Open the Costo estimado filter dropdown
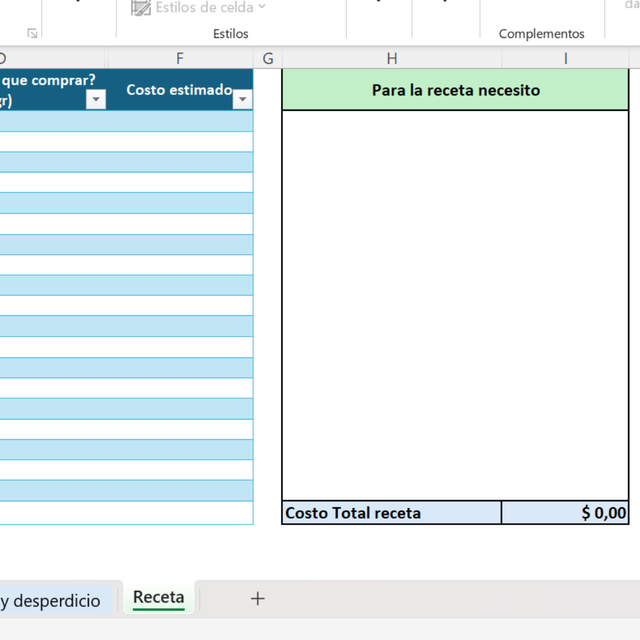This screenshot has height=640, width=640. point(241,99)
